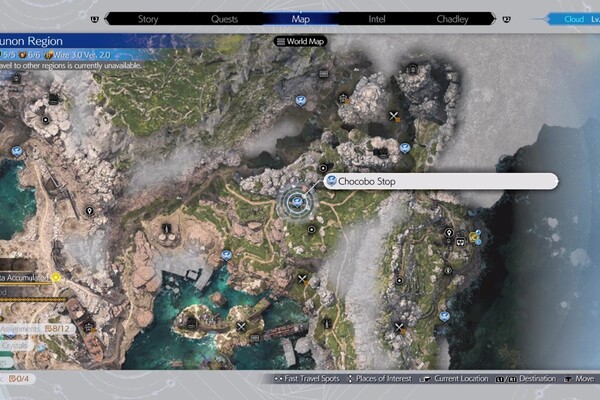Screen dimensions: 600x400
Task: Click the "Wire 3.0 Ver. 2.0" text
Action: (x=82, y=55)
